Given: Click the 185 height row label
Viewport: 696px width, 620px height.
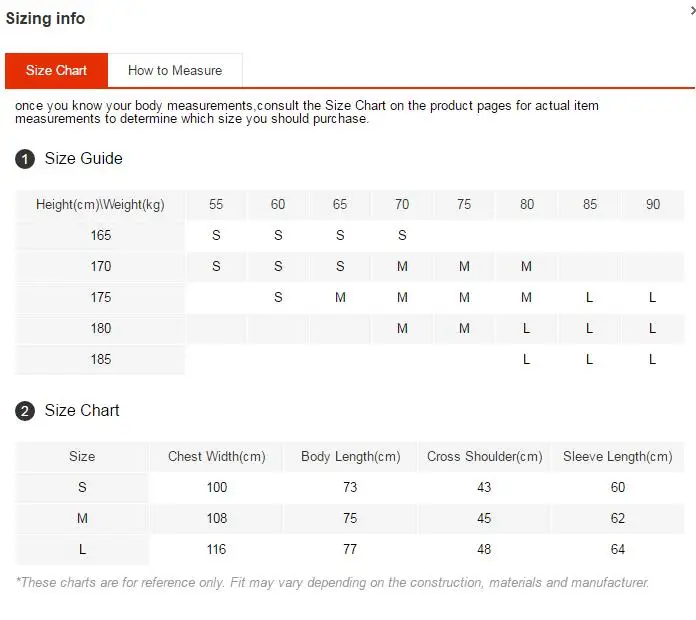Looking at the screenshot, I should pyautogui.click(x=100, y=359).
